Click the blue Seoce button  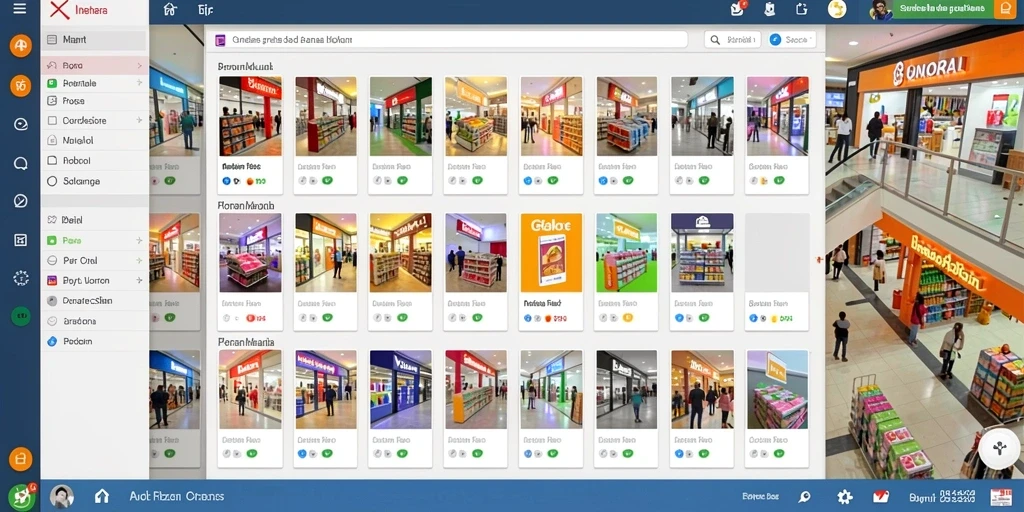click(x=792, y=40)
